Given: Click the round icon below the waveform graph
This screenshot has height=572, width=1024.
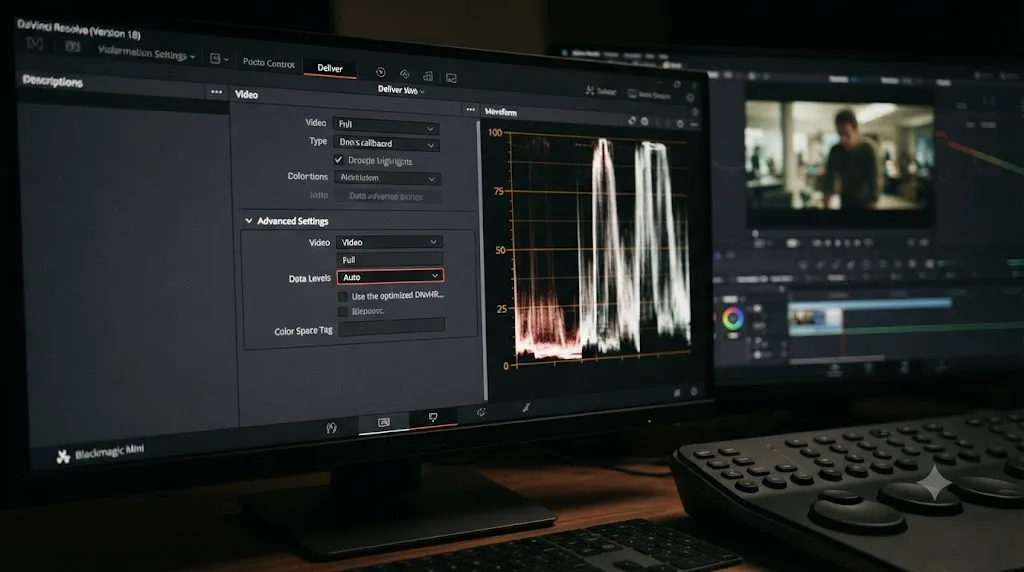Looking at the screenshot, I should (694, 391).
